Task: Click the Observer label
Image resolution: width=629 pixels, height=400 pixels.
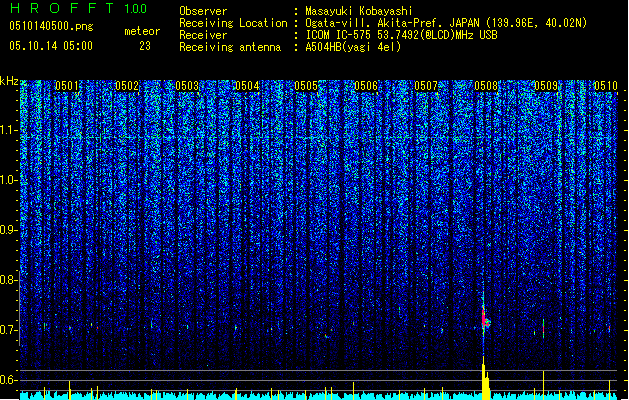Action: pos(203,11)
